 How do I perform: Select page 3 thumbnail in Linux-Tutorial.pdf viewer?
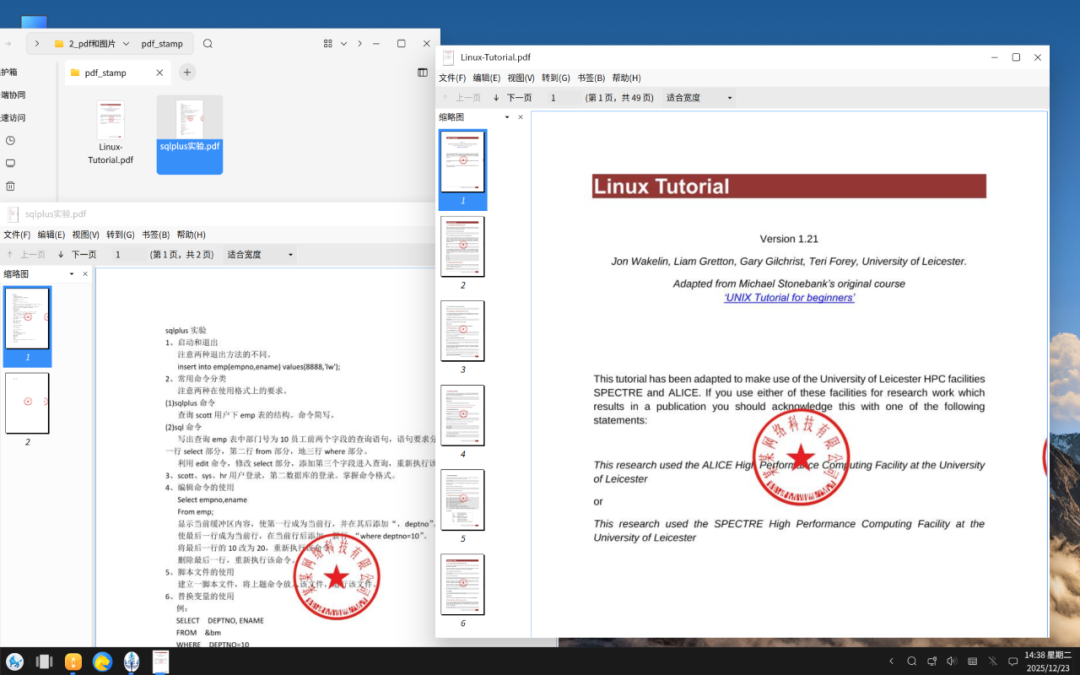pyautogui.click(x=463, y=337)
